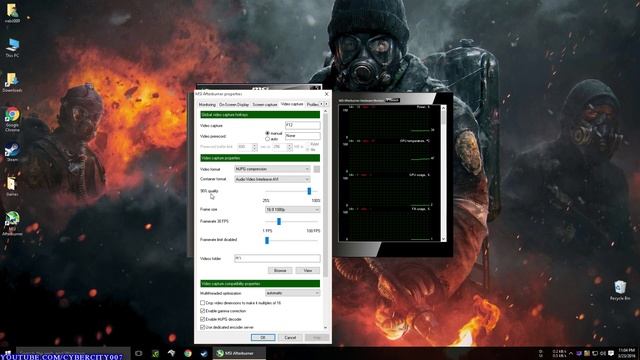Viewport: 640px width, 360px height.
Task: Open the Screen capture tab
Action: coord(265,105)
